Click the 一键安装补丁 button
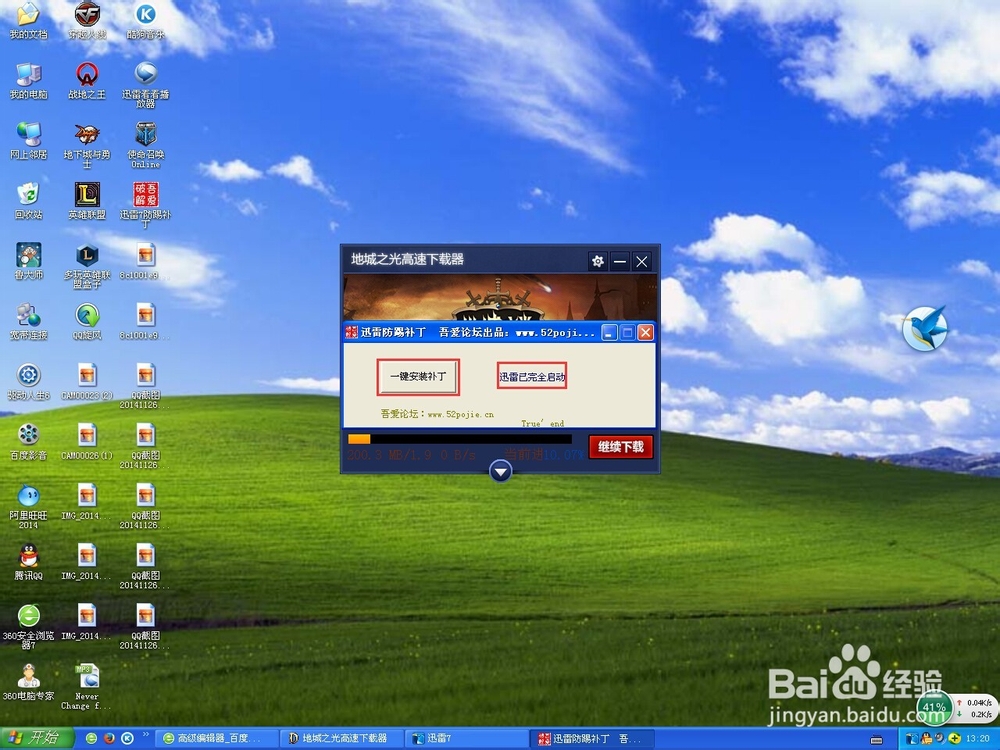This screenshot has height=750, width=1000. pos(418,377)
